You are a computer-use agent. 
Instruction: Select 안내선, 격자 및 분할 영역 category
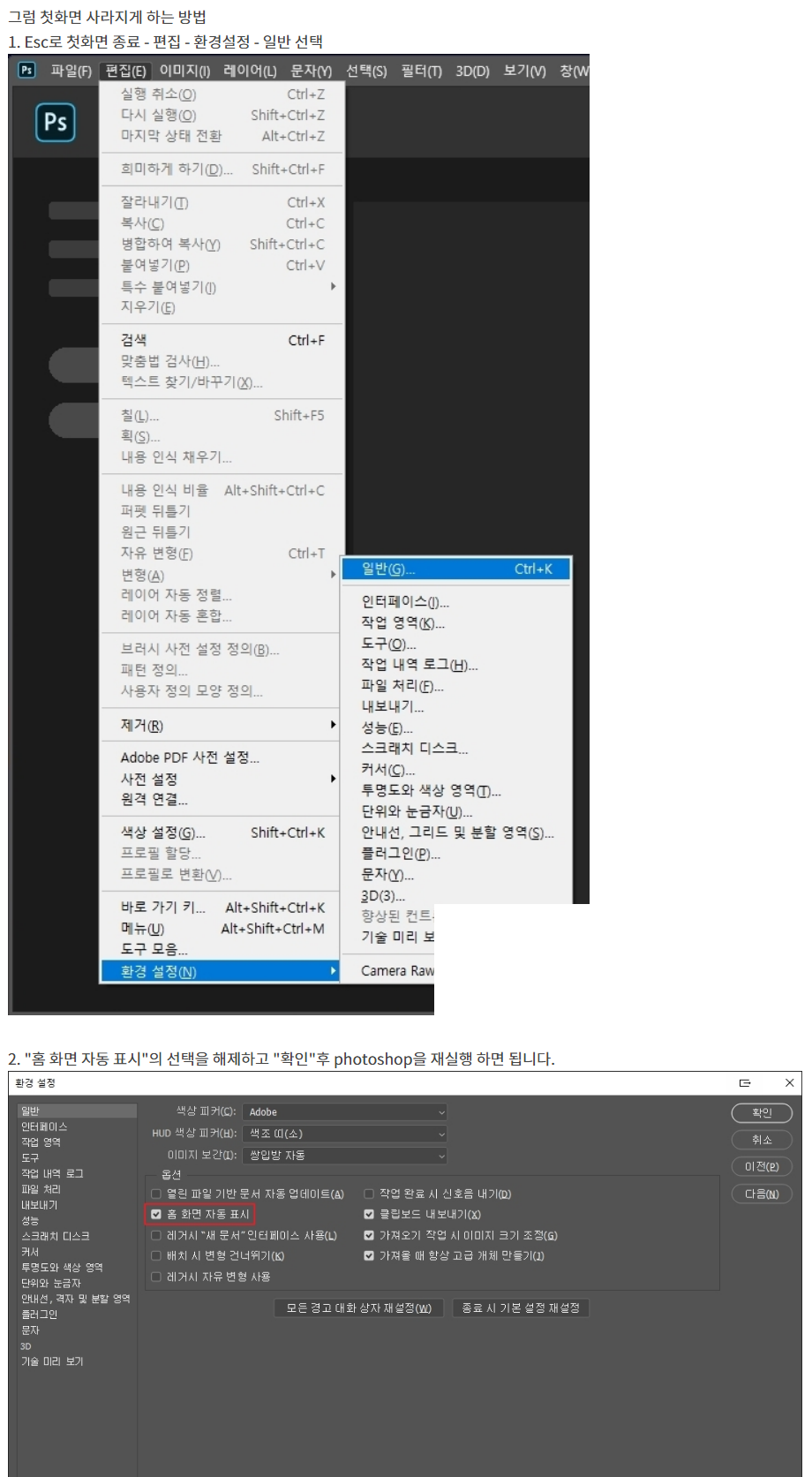coord(75,1299)
